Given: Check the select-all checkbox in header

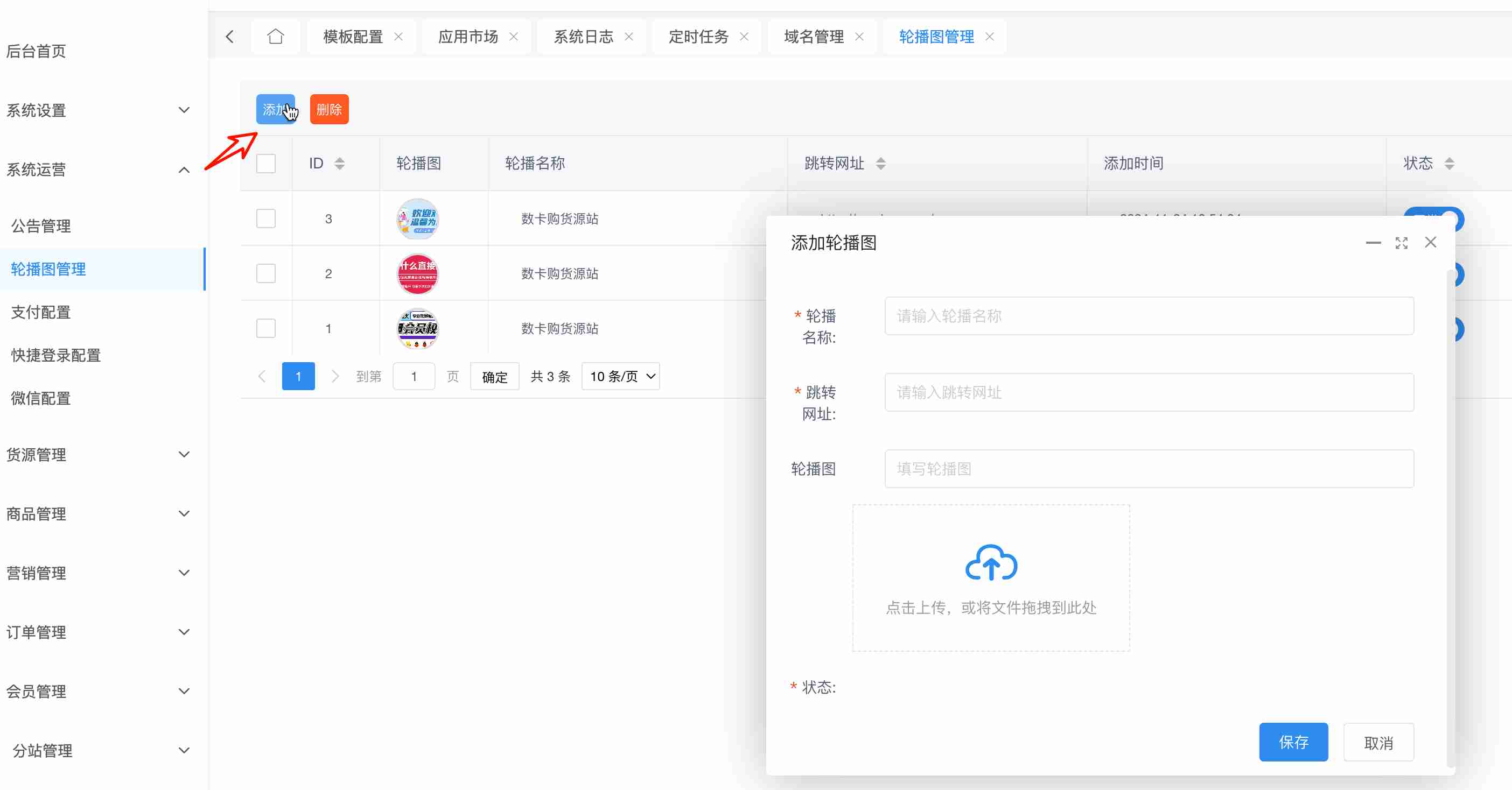Looking at the screenshot, I should point(266,164).
